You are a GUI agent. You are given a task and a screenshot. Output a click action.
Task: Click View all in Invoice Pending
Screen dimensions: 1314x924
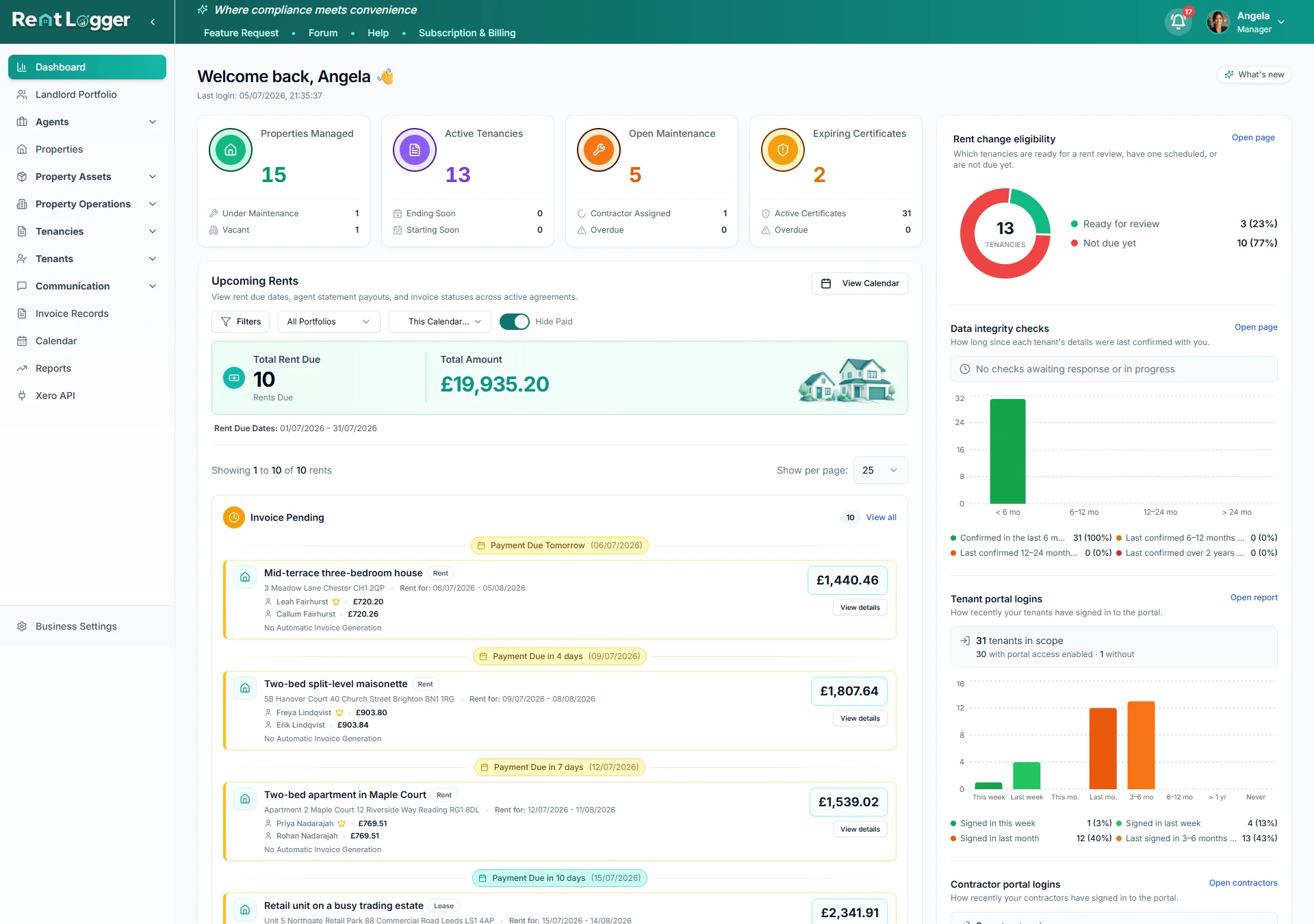click(881, 517)
